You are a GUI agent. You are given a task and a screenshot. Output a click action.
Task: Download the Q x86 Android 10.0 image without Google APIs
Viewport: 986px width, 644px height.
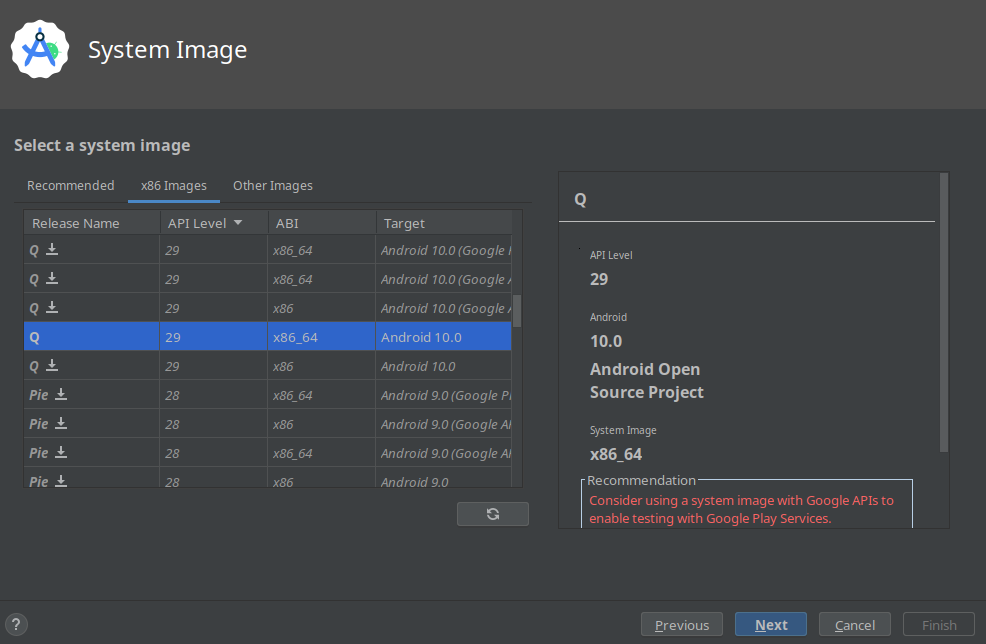[x=52, y=366]
